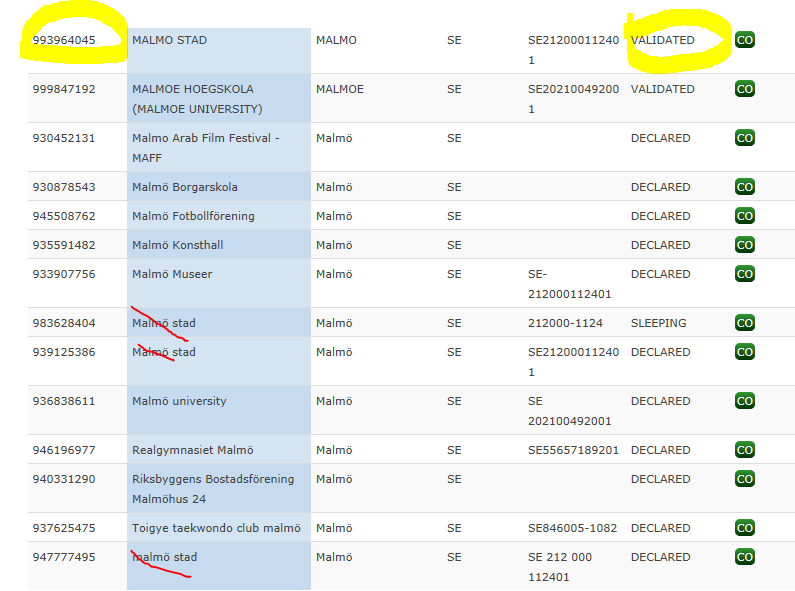Click the MALMO STAD organisation name
Image resolution: width=795 pixels, height=591 pixels.
(x=169, y=40)
